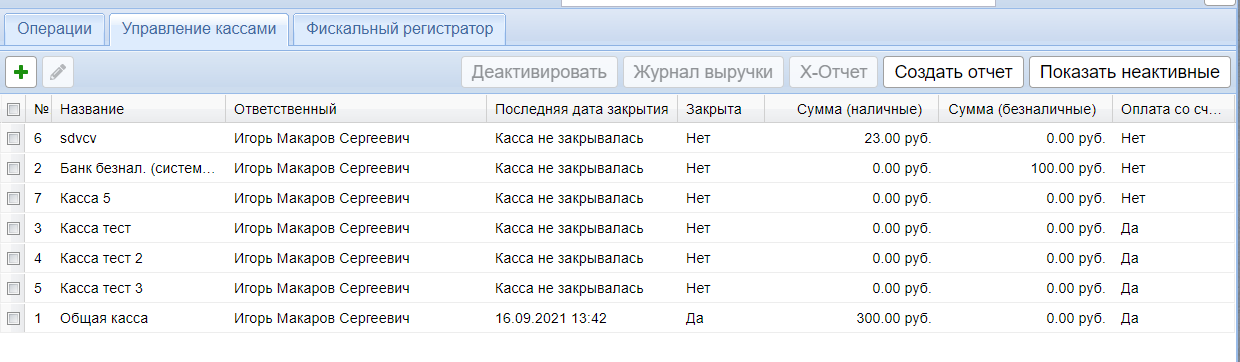Click the Последняя дата закрытия column header
The width and height of the screenshot is (1240, 362).
583,109
